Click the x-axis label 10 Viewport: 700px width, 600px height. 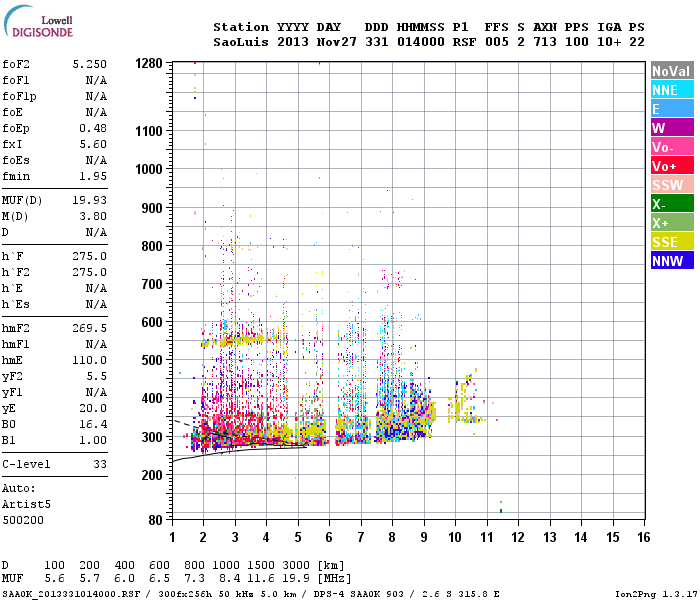tap(455, 537)
